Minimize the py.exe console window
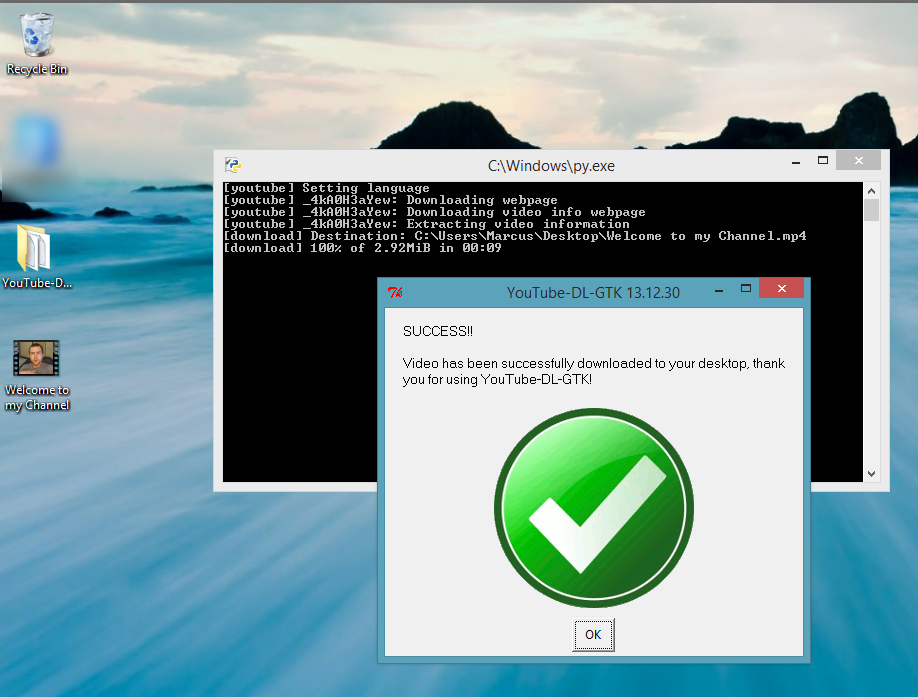918x697 pixels. (796, 162)
